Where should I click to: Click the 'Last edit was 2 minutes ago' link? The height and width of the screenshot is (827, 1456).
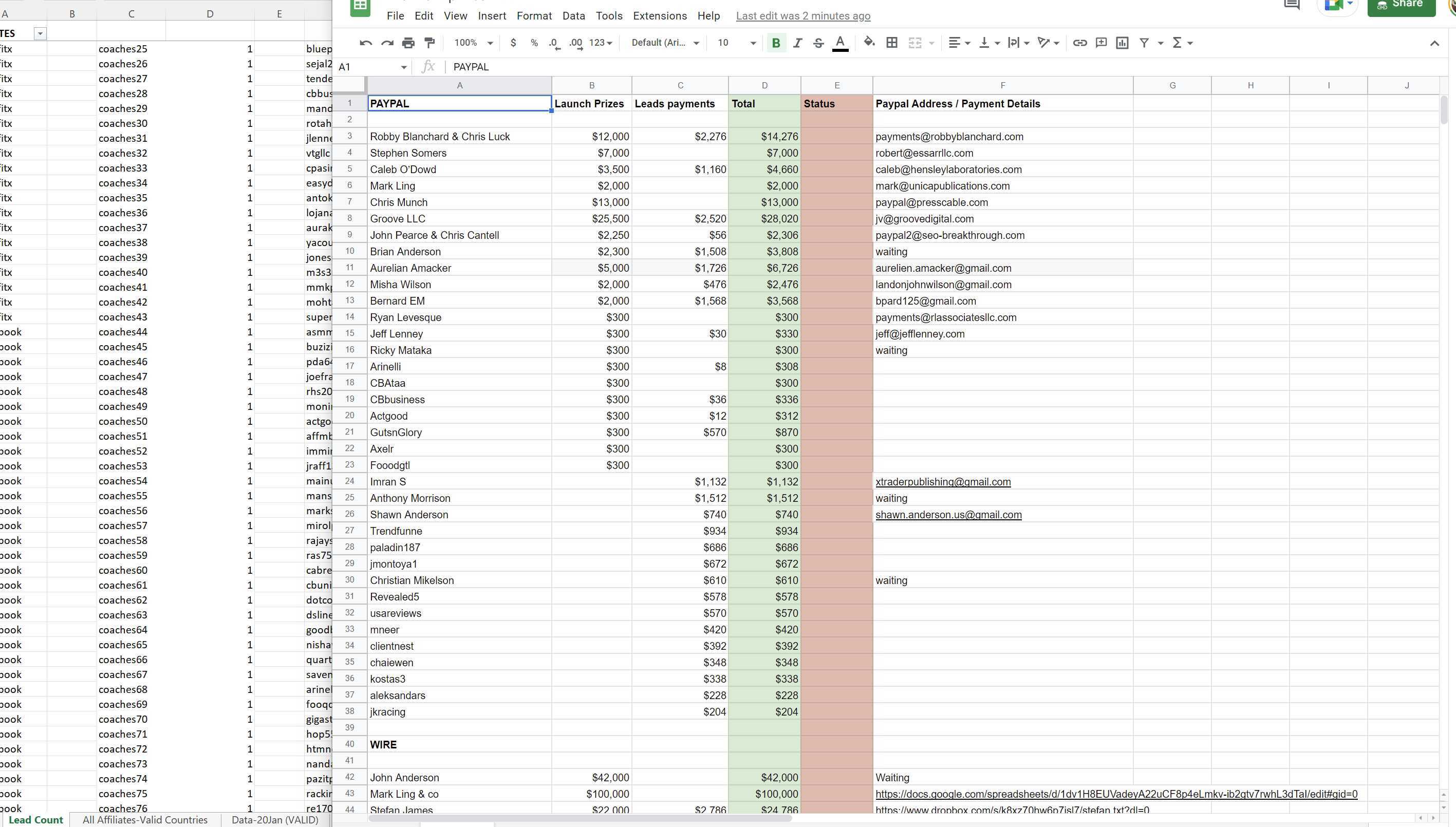point(802,16)
